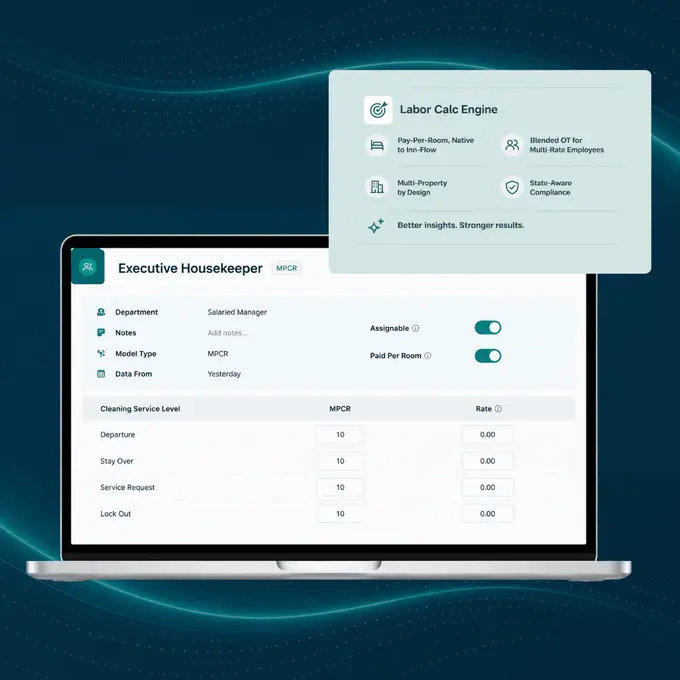Click the sparkle icon beside Better insights
Image resolution: width=680 pixels, height=680 pixels.
376,226
